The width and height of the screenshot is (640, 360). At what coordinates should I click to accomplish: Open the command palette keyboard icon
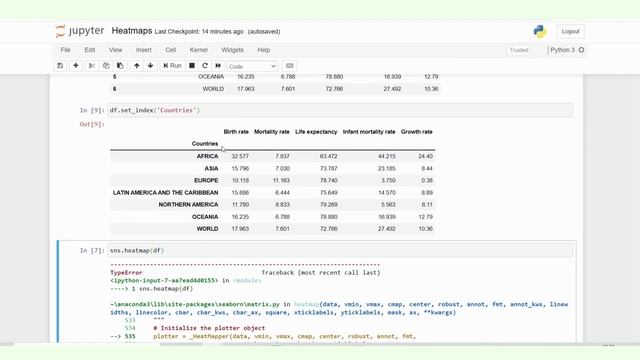[x=289, y=66]
